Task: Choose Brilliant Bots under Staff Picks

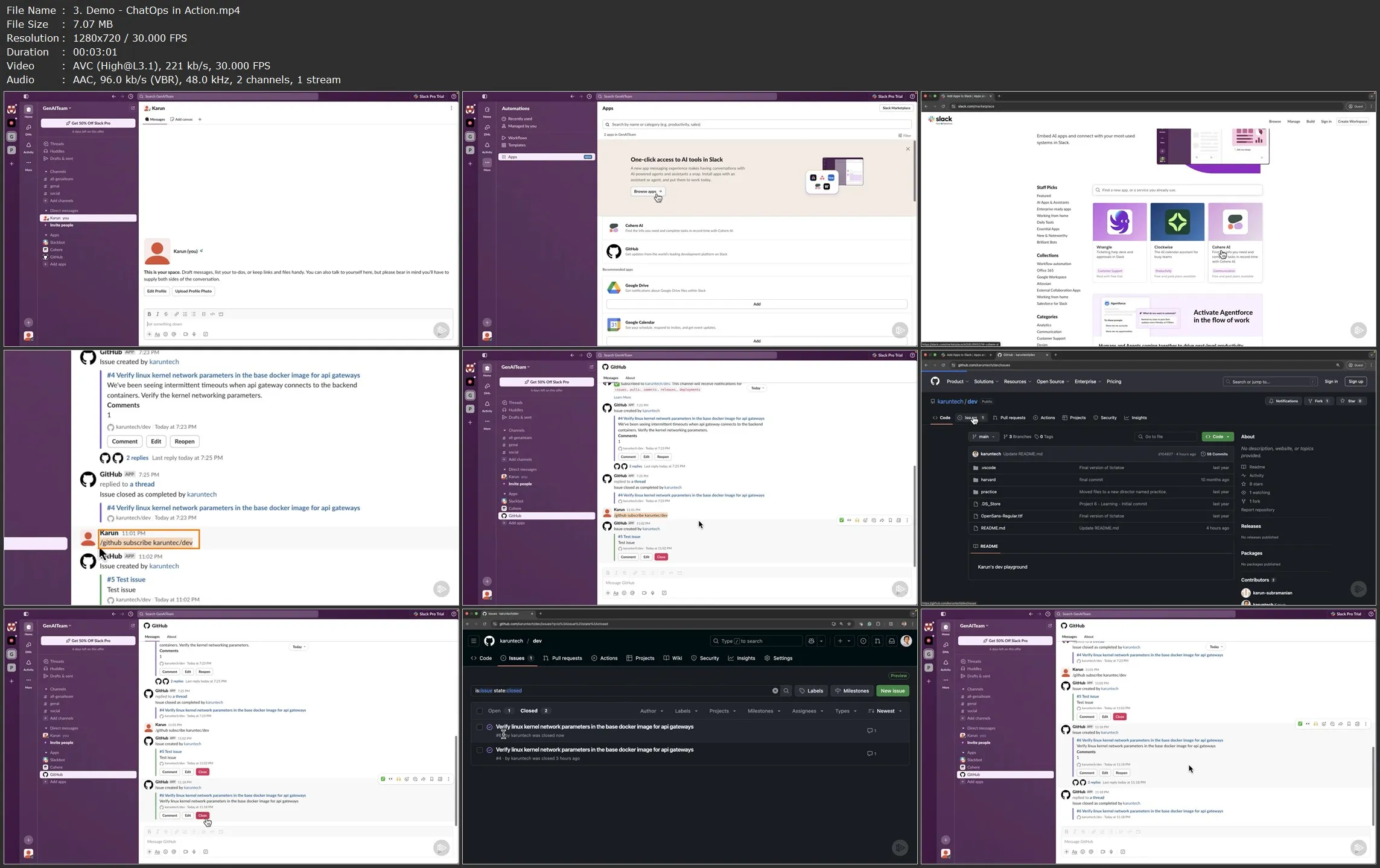Action: (1046, 242)
